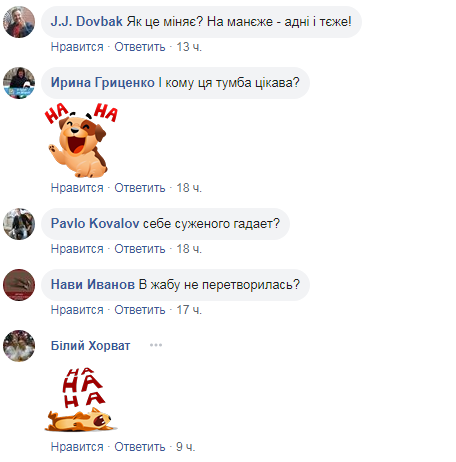456x462 pixels.
Task: Click Нави Иванов's round avatar
Action: click(19, 285)
